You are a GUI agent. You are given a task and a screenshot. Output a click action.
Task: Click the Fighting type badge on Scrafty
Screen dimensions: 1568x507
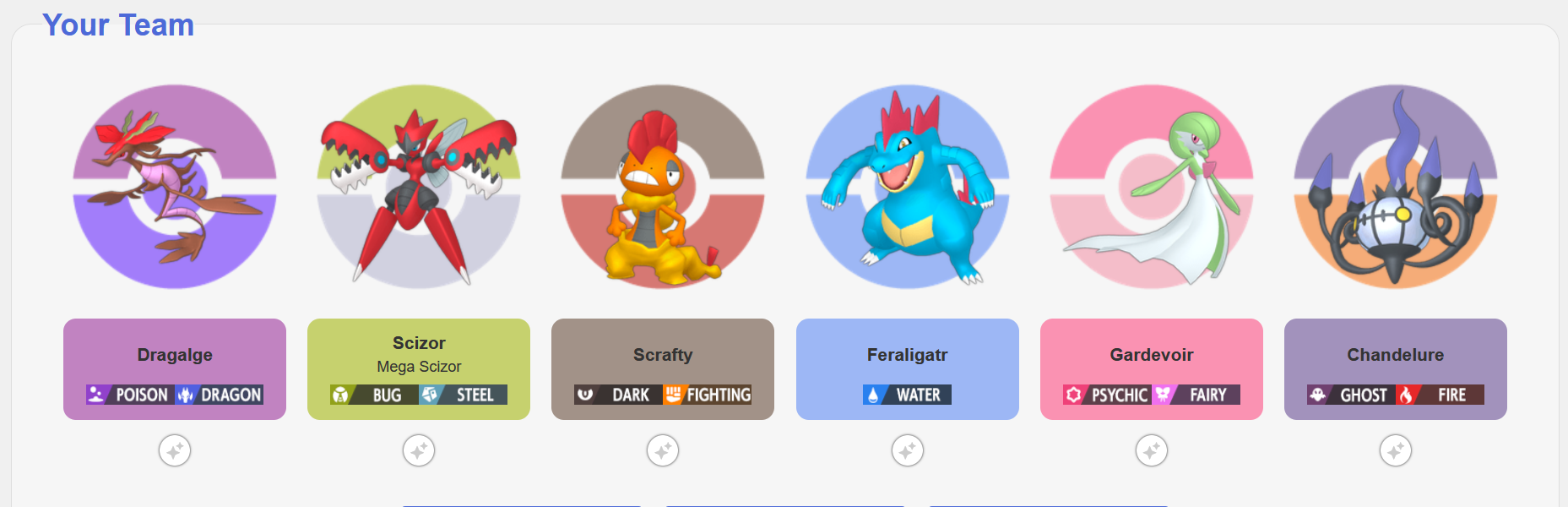pyautogui.click(x=707, y=395)
